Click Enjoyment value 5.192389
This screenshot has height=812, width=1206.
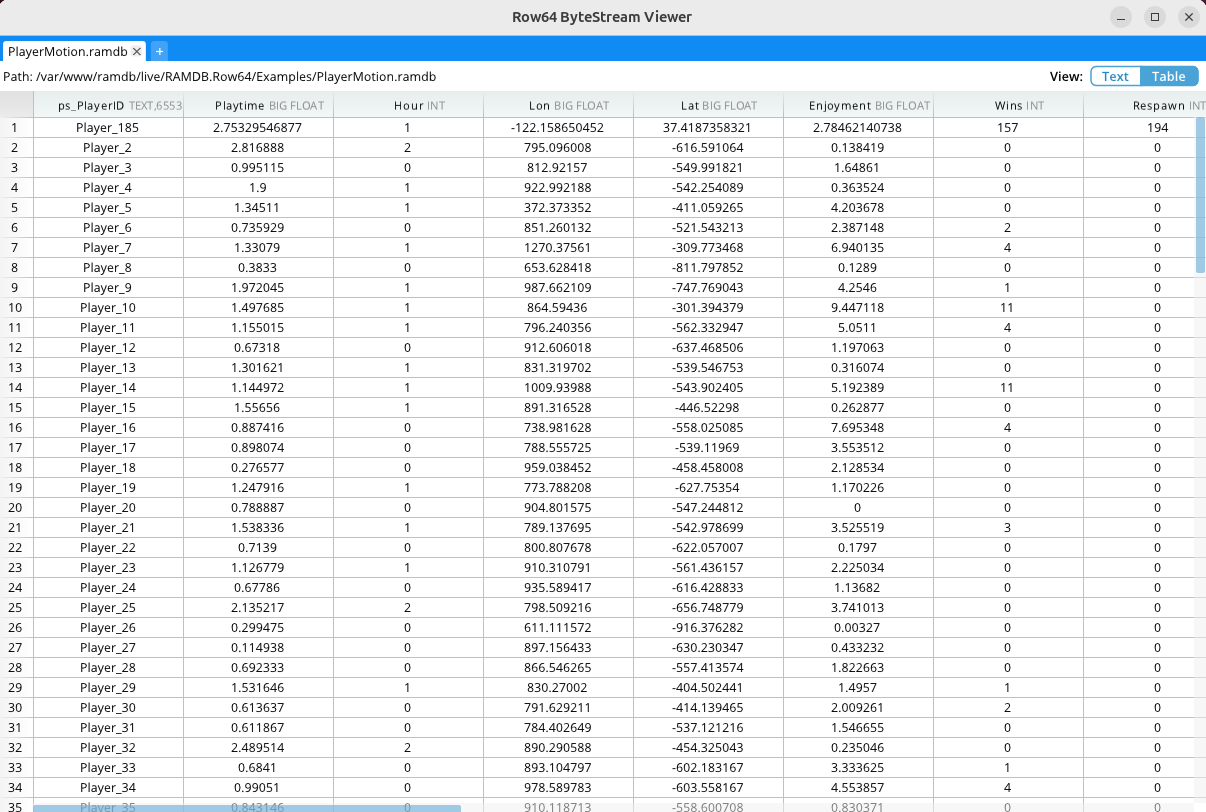tap(858, 388)
